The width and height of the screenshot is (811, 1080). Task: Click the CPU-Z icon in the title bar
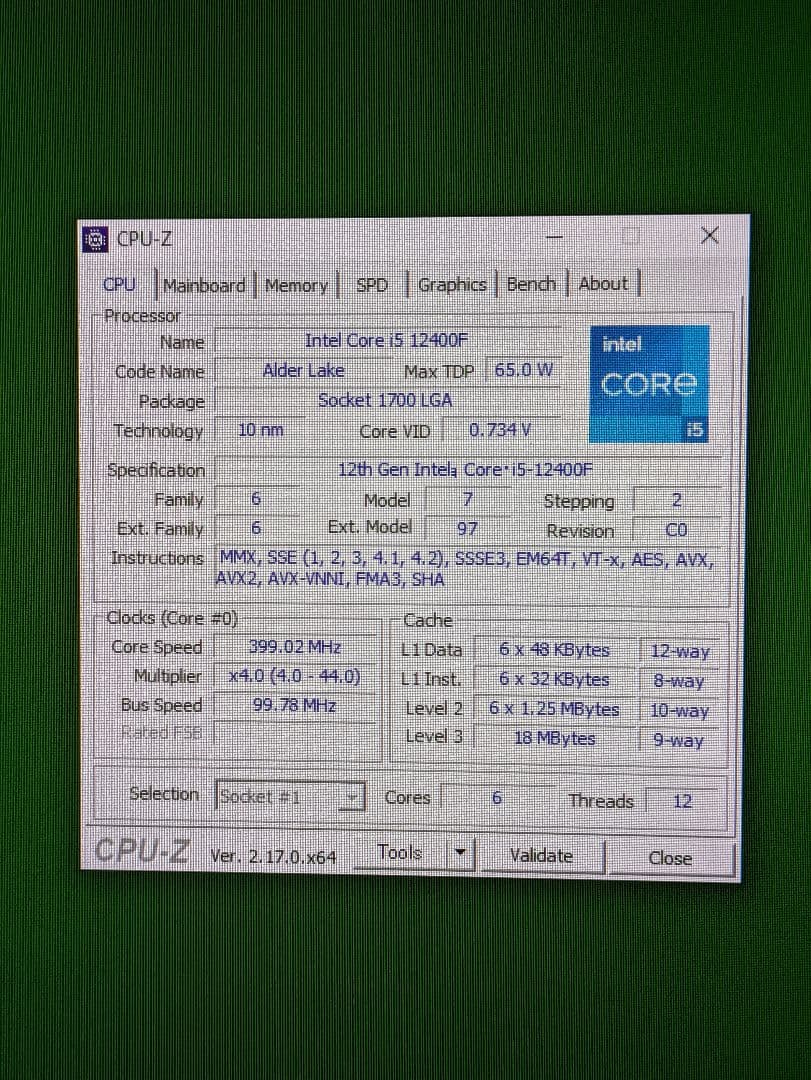tap(94, 239)
